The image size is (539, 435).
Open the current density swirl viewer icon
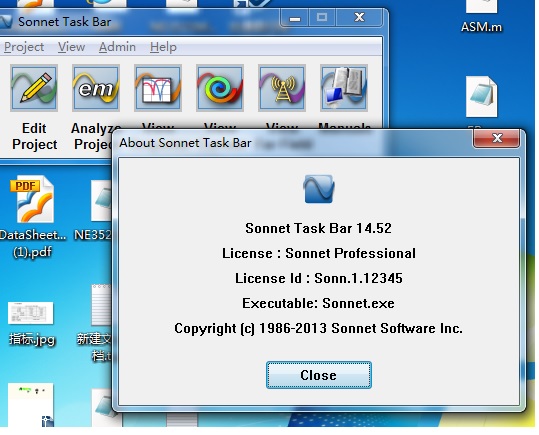coord(220,88)
